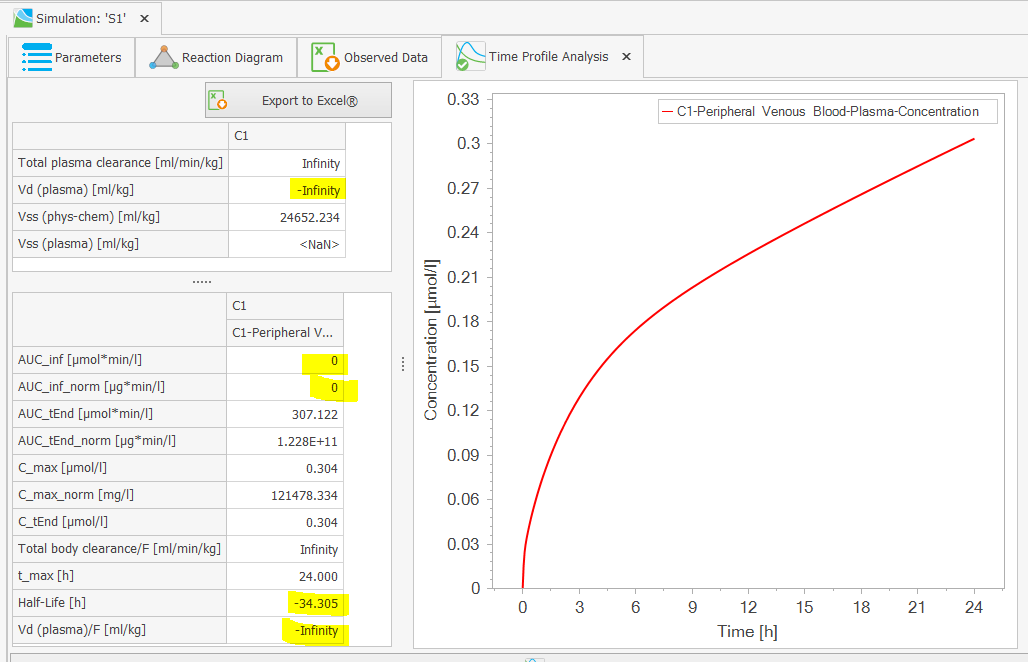Select the highlighted Half-Life value cell
The image size is (1028, 662).
click(318, 603)
